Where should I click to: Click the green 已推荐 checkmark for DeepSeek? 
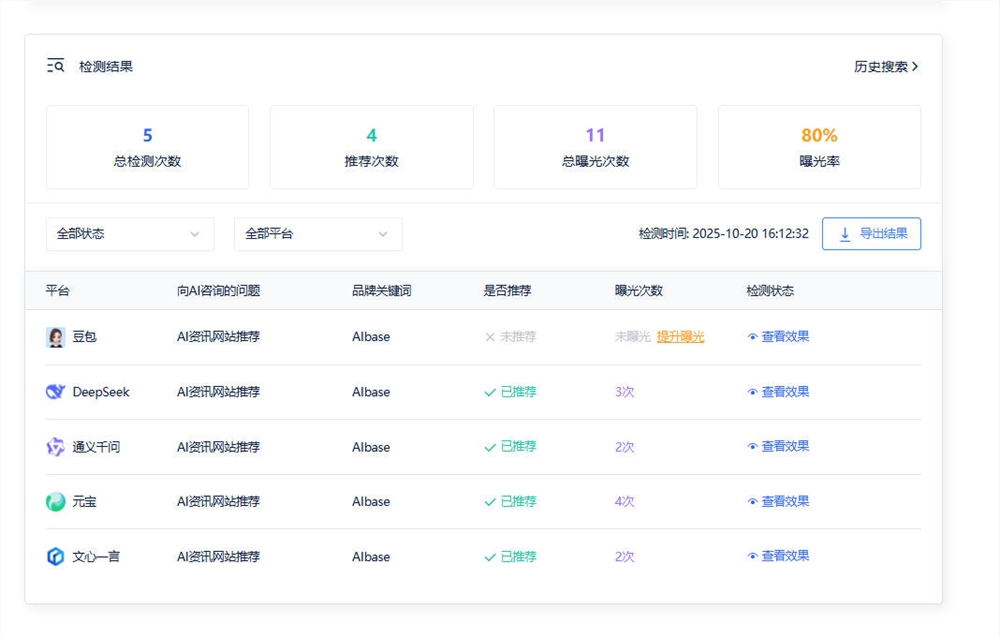[490, 392]
